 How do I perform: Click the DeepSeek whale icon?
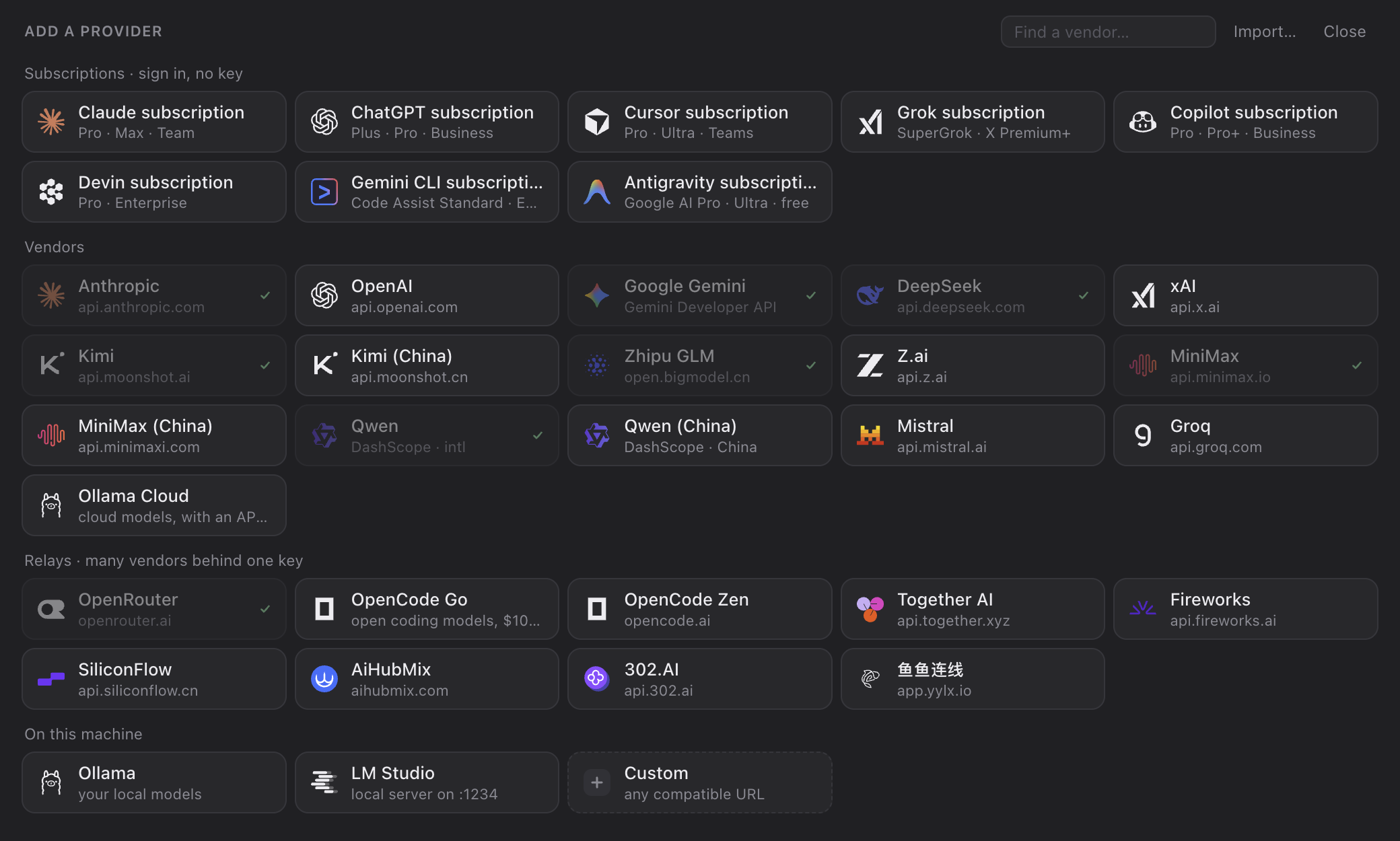pos(870,295)
